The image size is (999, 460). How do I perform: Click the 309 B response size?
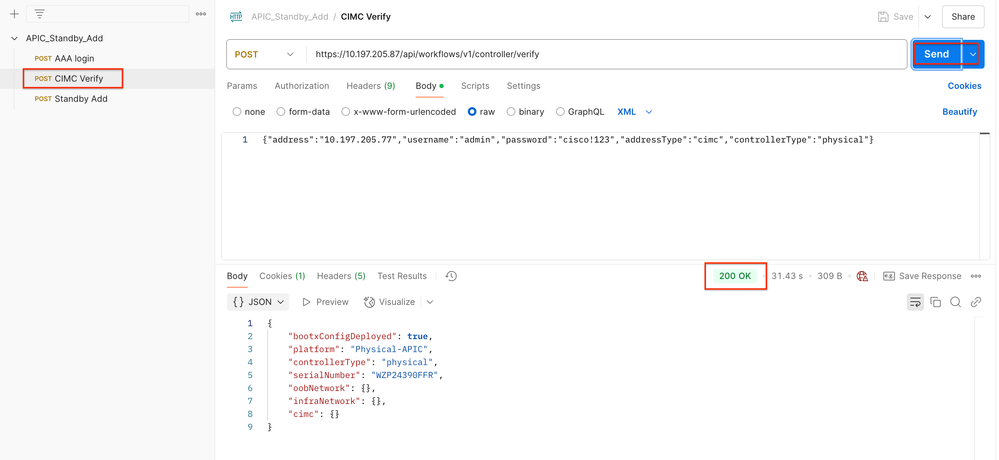point(829,276)
